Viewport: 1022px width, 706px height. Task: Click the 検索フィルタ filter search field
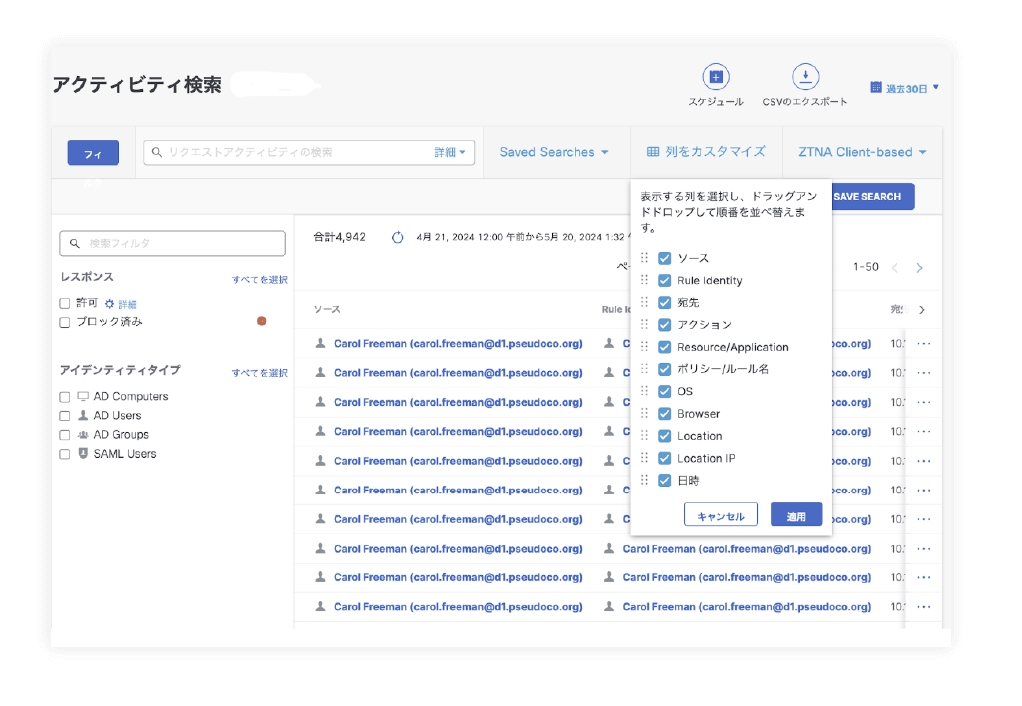tap(172, 243)
